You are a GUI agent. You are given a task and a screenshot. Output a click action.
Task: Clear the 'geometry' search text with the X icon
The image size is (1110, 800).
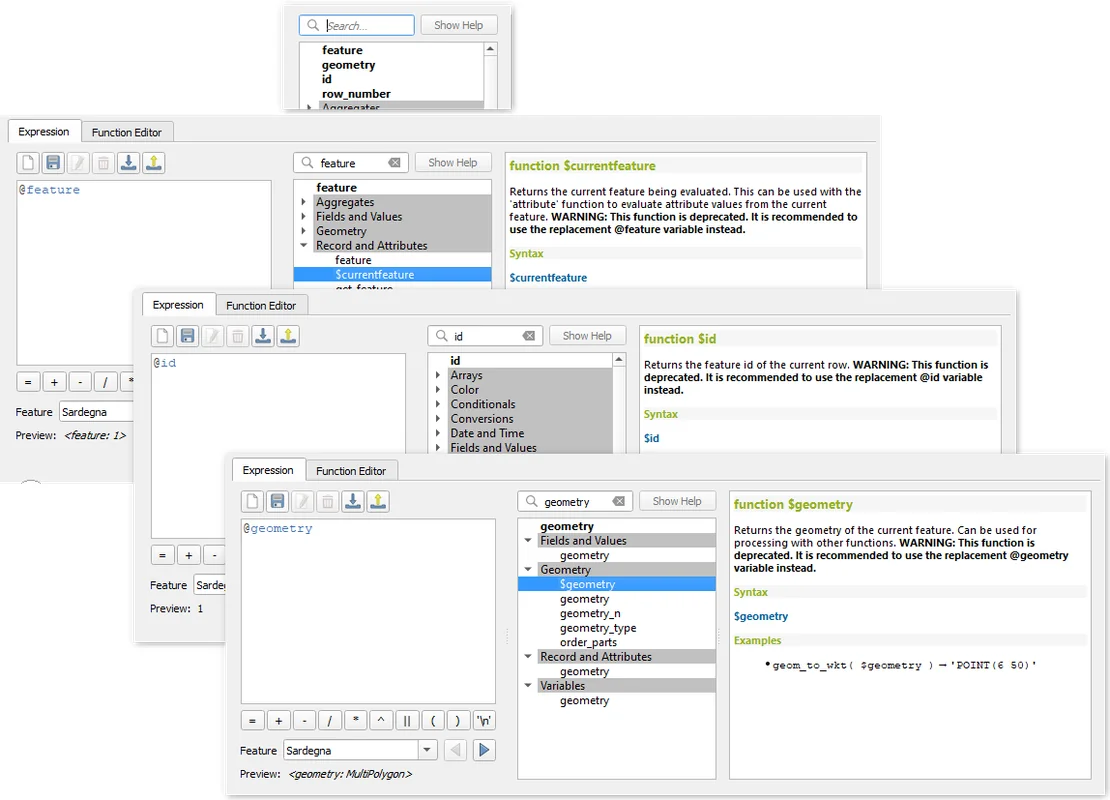coord(619,502)
